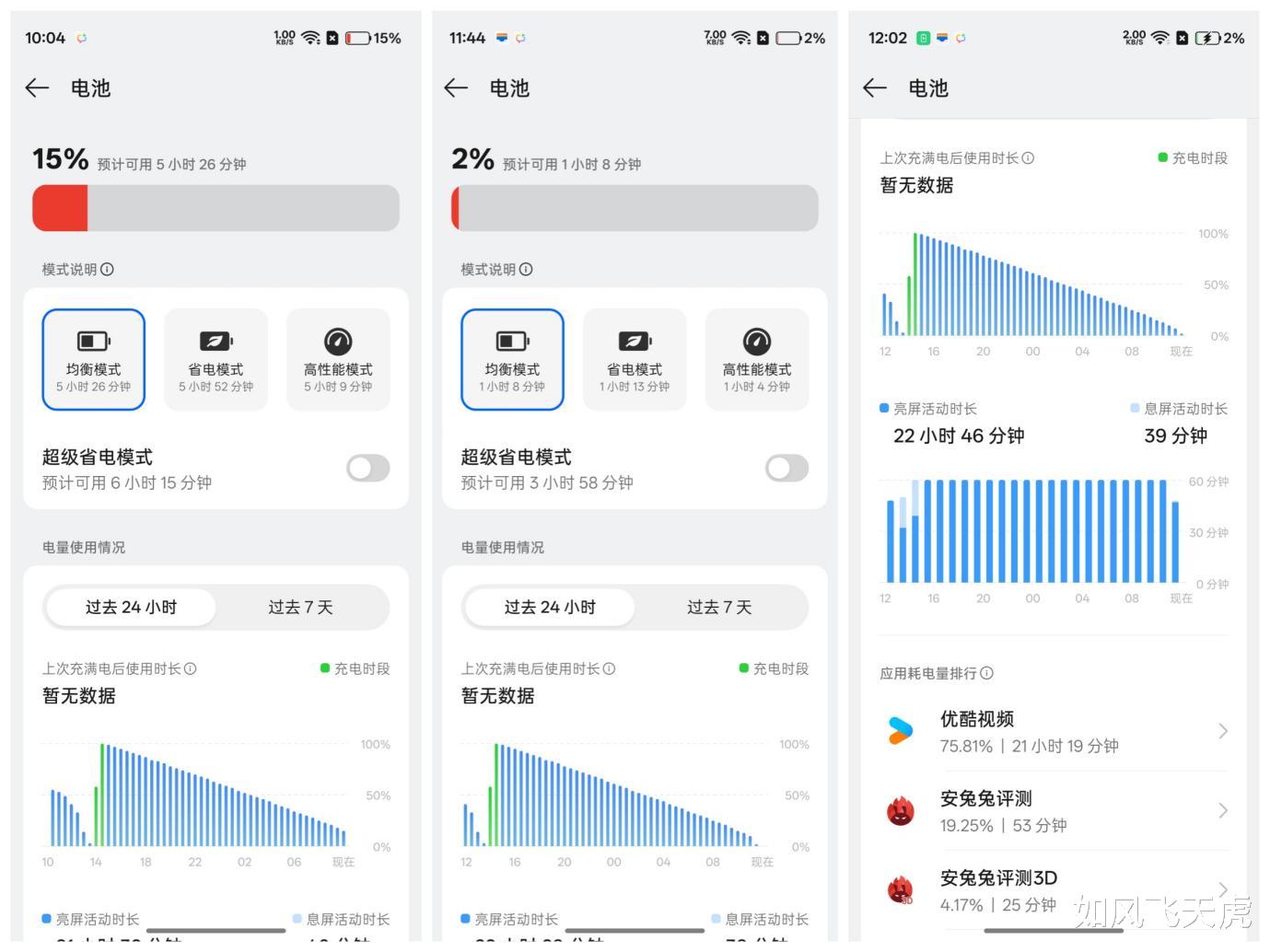Tap the text 预计可用 6 小时 15 分钟

coord(127,482)
